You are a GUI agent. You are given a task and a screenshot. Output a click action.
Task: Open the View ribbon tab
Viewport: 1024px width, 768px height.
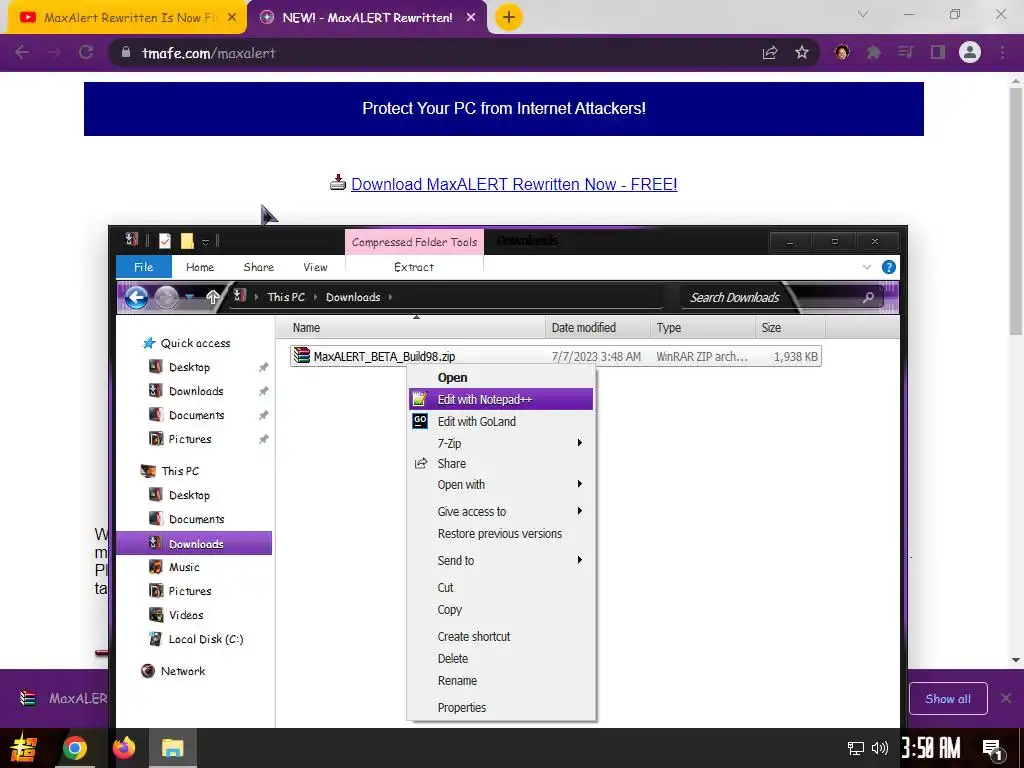315,267
